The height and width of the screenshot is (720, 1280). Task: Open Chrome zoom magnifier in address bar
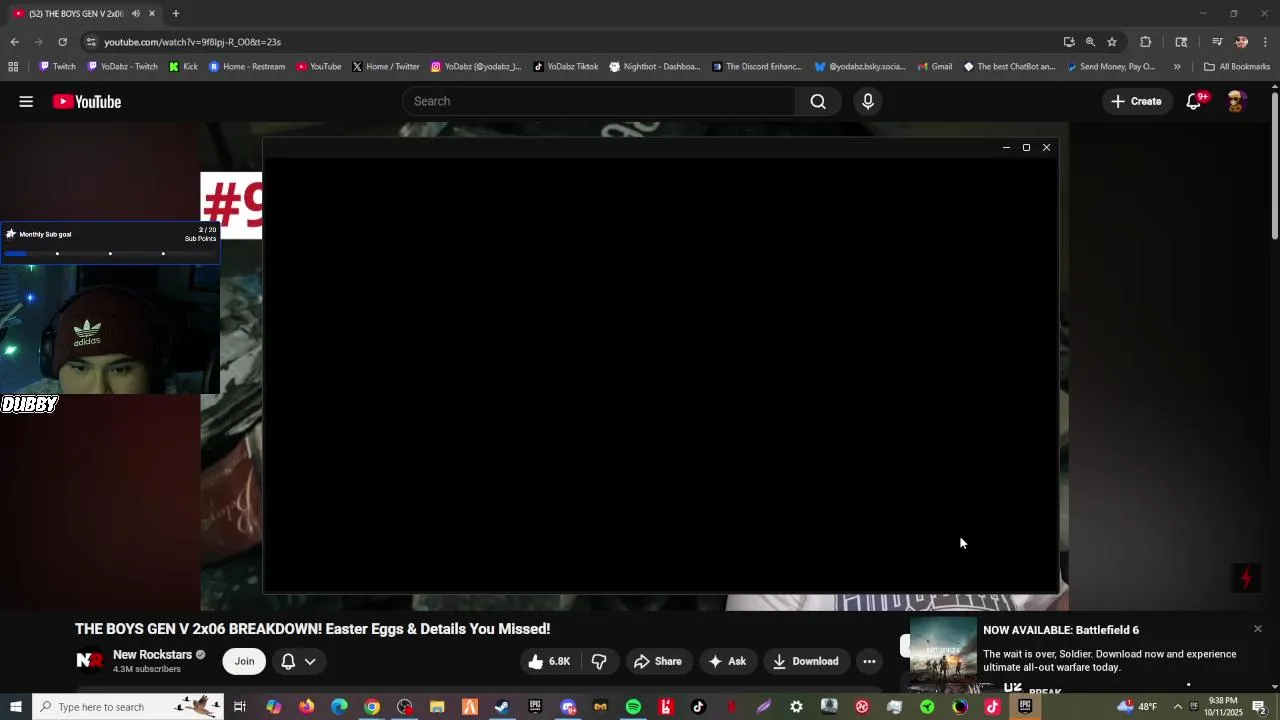coord(1090,42)
